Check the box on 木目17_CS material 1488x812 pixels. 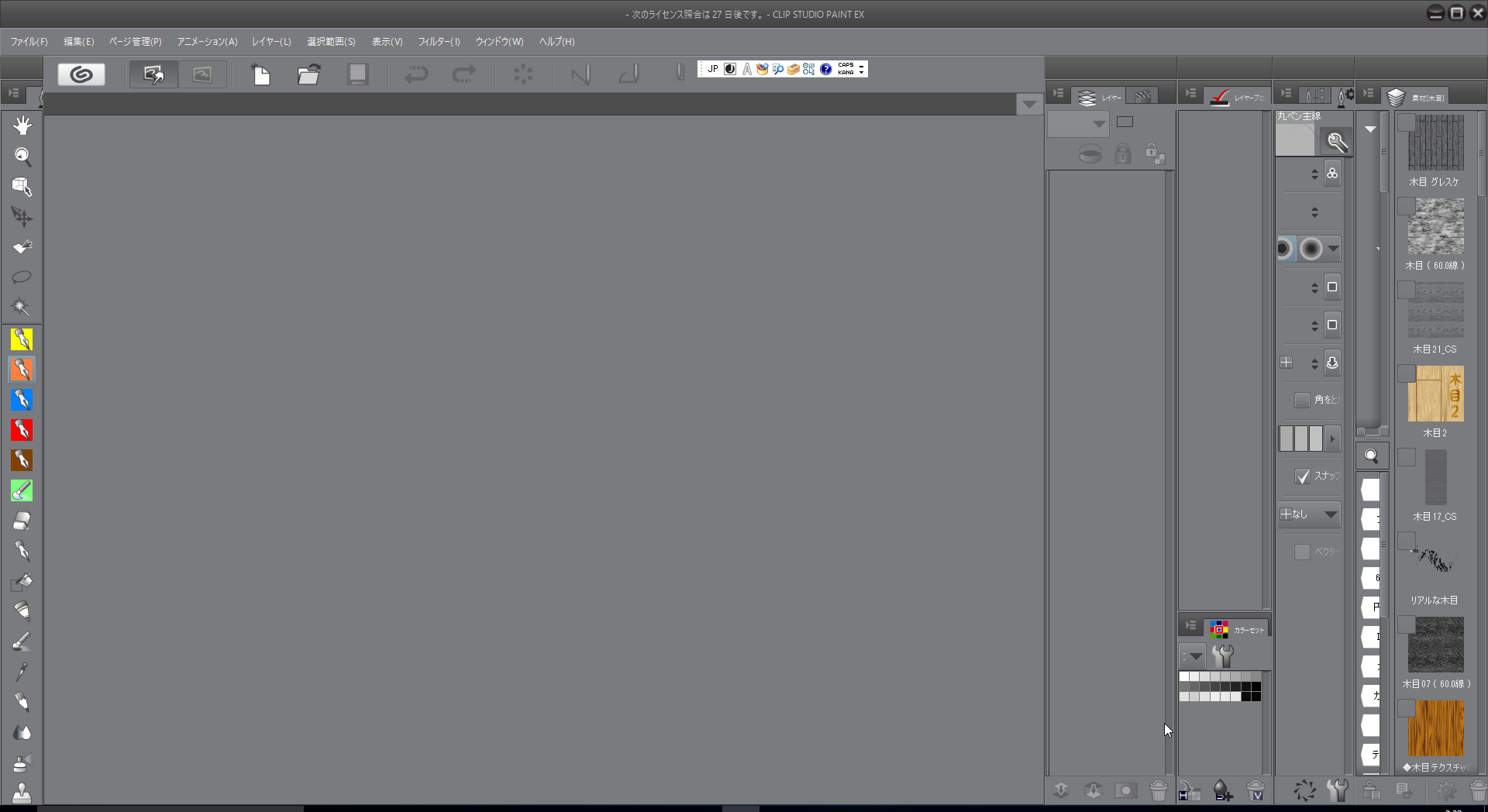[1407, 457]
